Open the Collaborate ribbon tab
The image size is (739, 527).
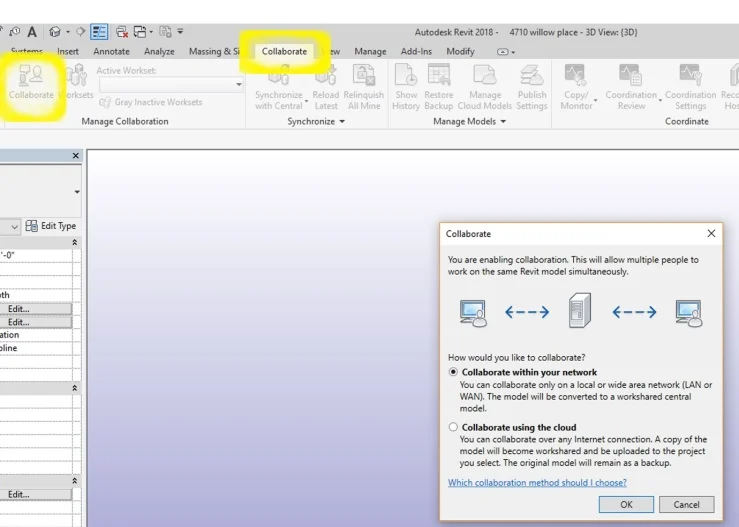[284, 51]
